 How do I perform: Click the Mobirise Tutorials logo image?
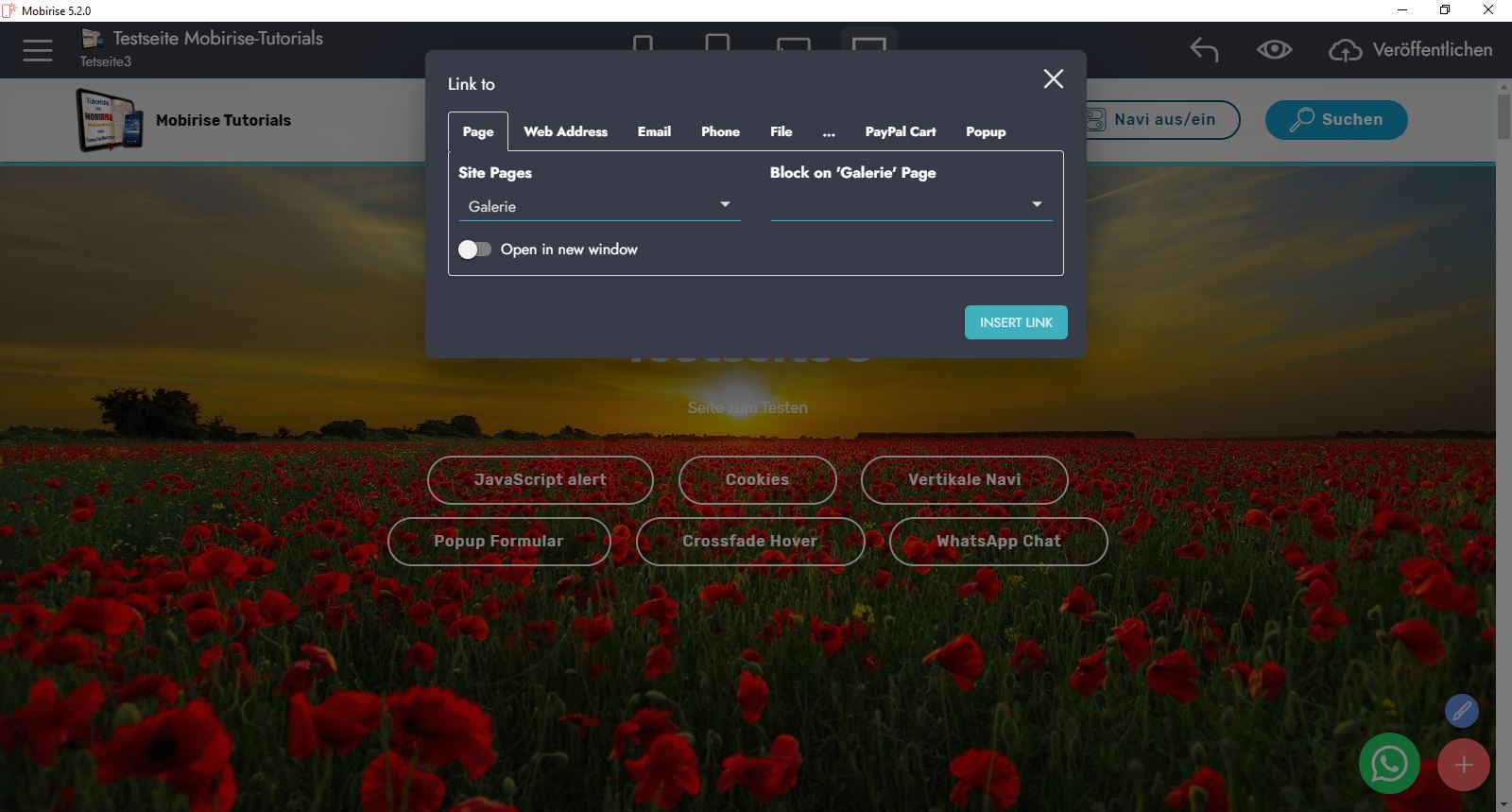pos(110,120)
